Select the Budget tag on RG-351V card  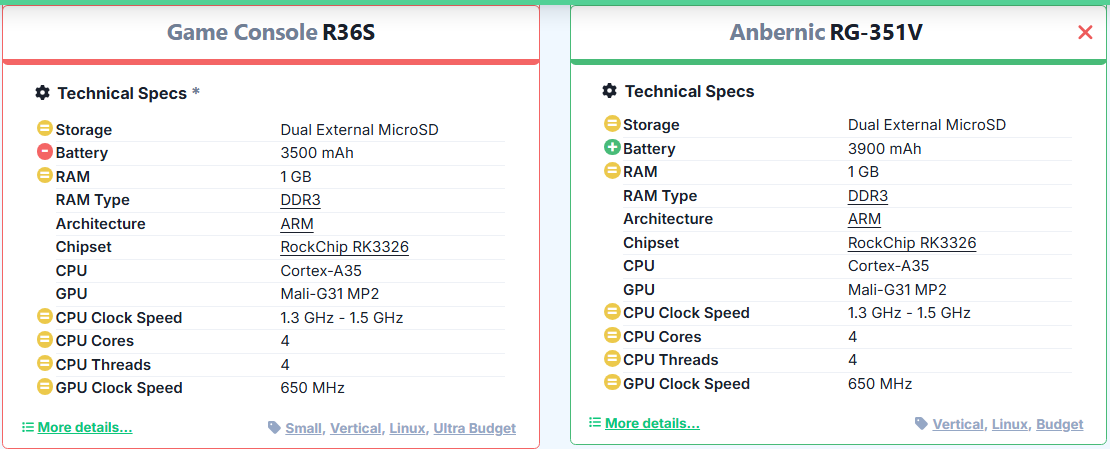pyautogui.click(x=1059, y=424)
